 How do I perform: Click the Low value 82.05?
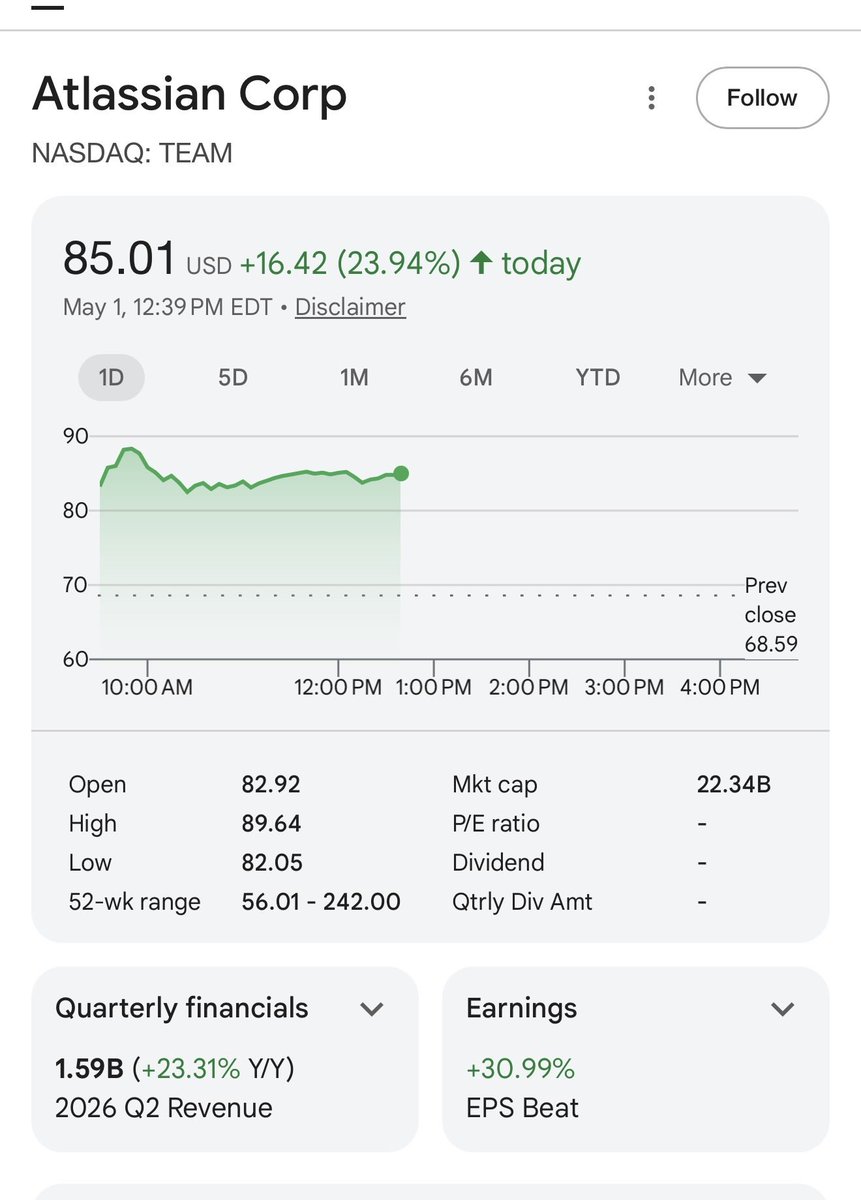272,863
